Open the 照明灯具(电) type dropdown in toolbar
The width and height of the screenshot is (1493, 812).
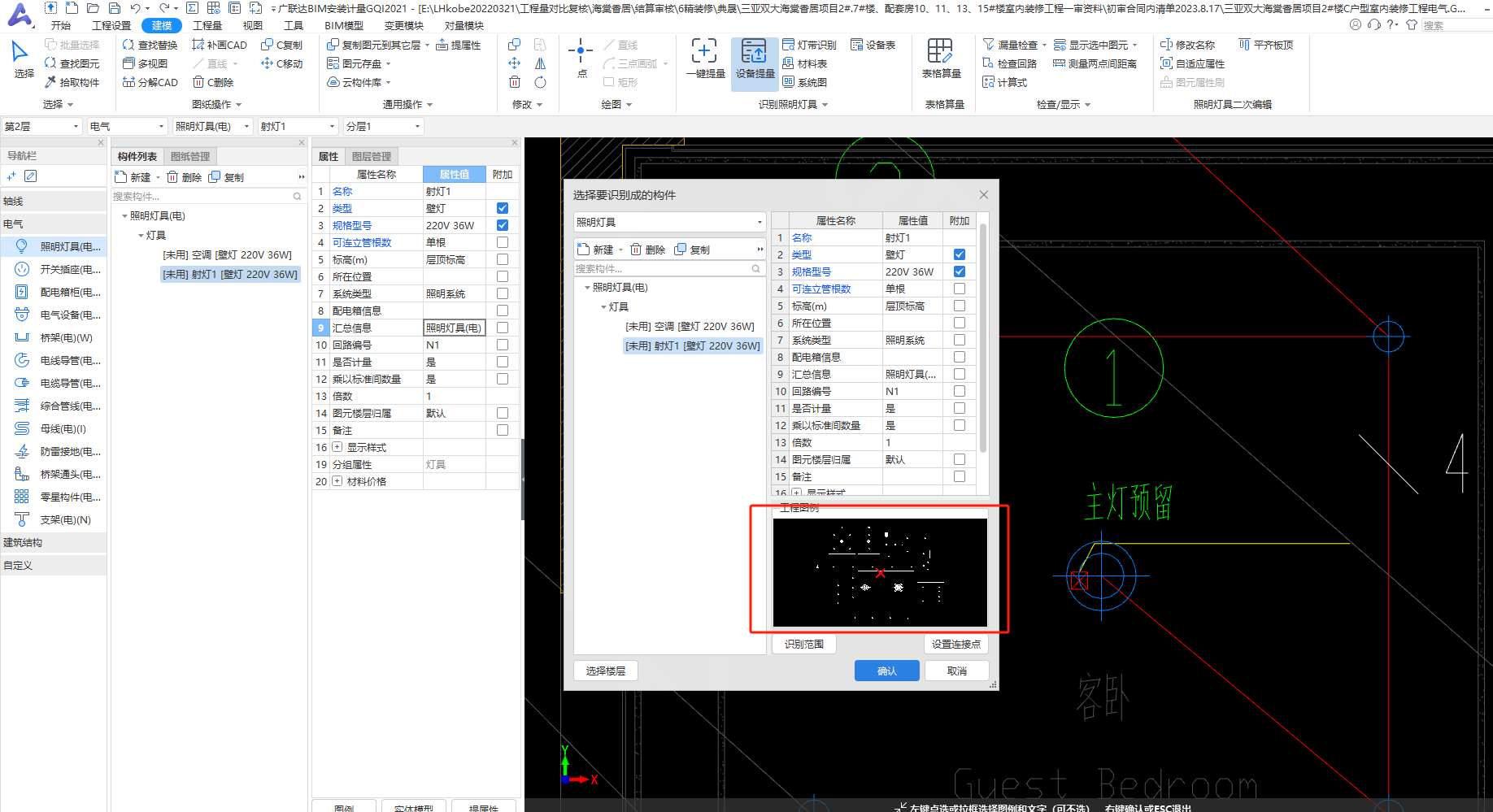213,126
